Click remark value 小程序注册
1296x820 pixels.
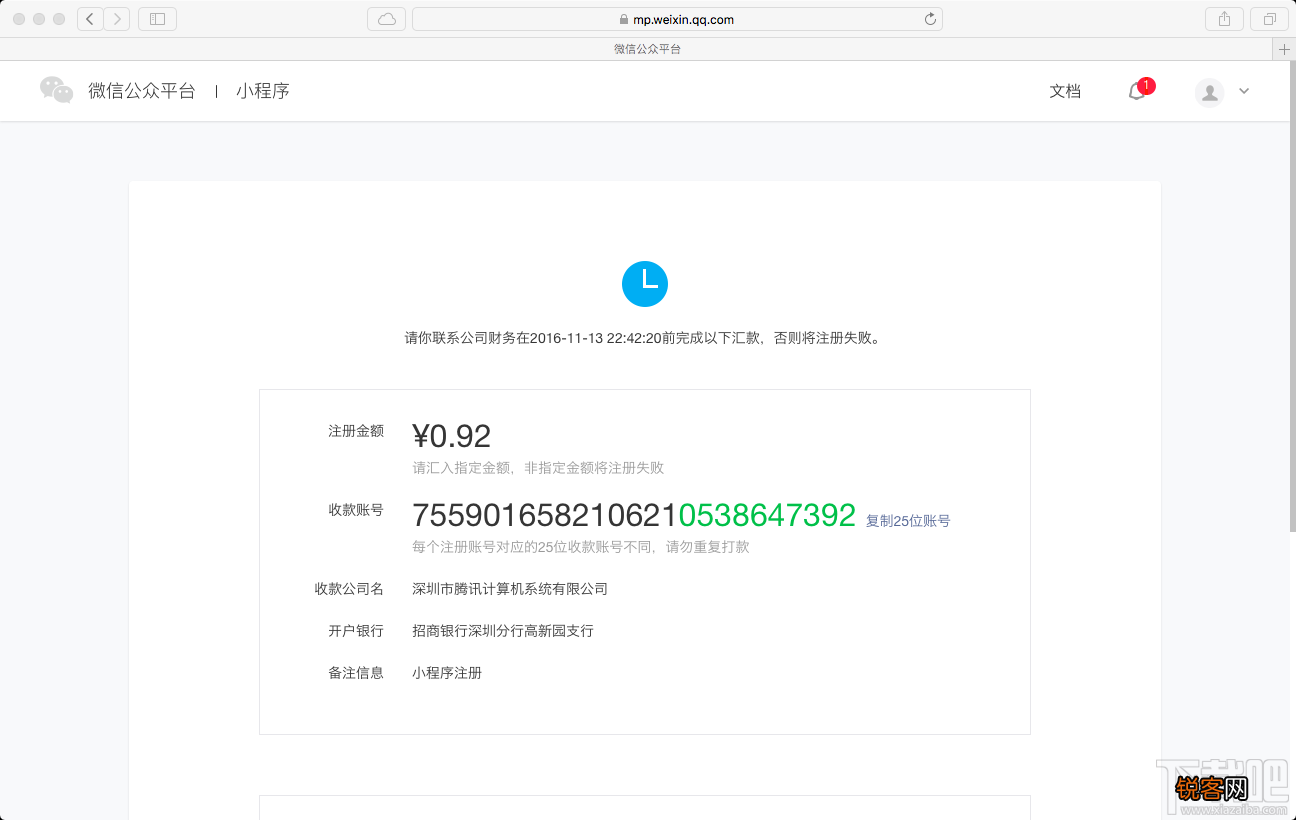click(x=447, y=673)
